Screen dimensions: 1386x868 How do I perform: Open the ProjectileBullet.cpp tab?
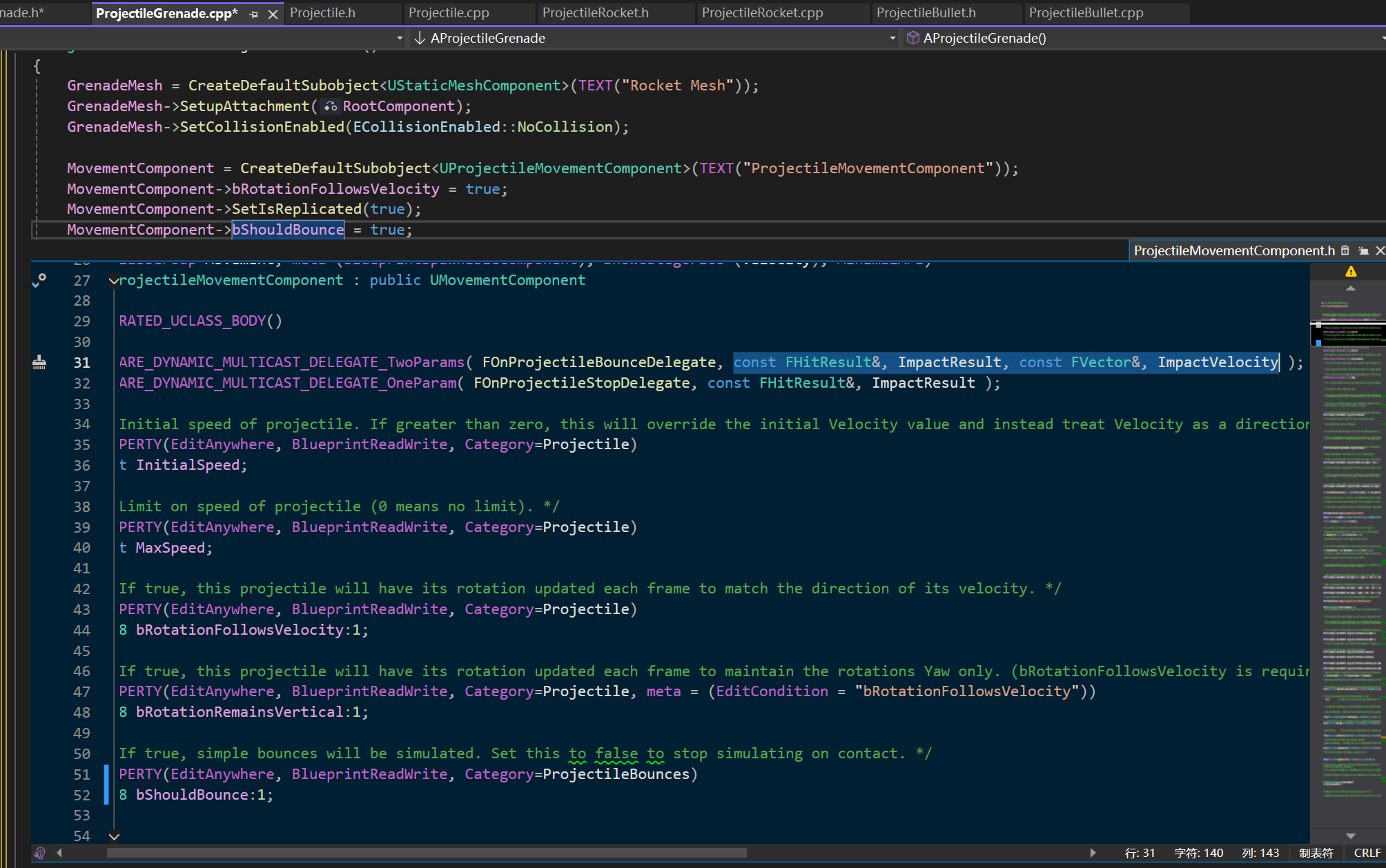tap(1086, 13)
